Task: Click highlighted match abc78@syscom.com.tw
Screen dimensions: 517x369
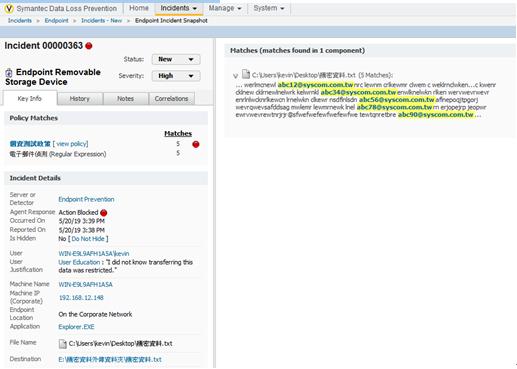Action: pyautogui.click(x=394, y=107)
